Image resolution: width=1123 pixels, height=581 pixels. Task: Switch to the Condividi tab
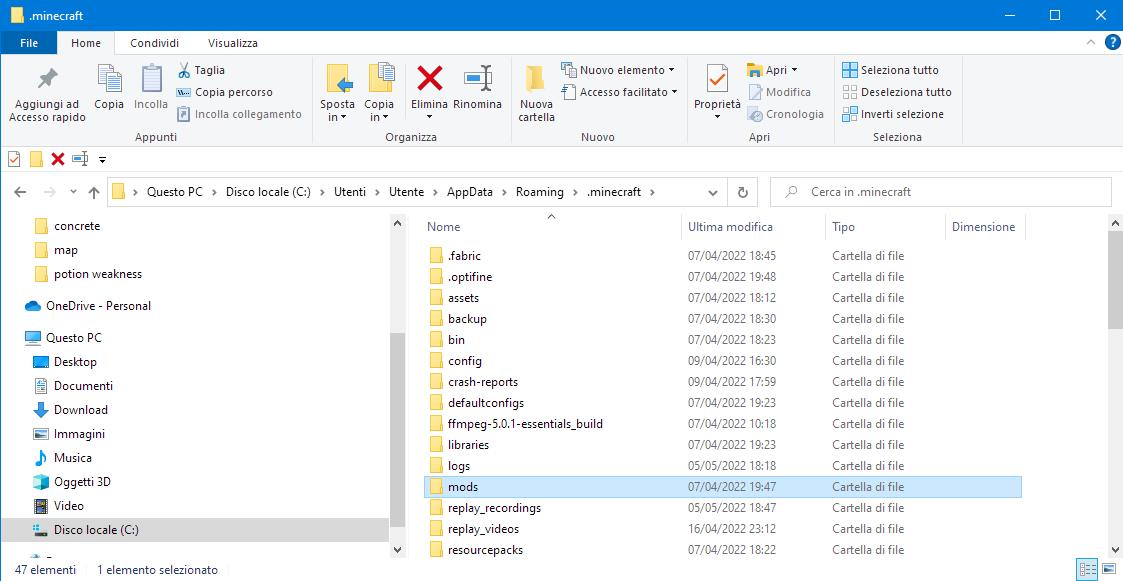pyautogui.click(x=155, y=43)
